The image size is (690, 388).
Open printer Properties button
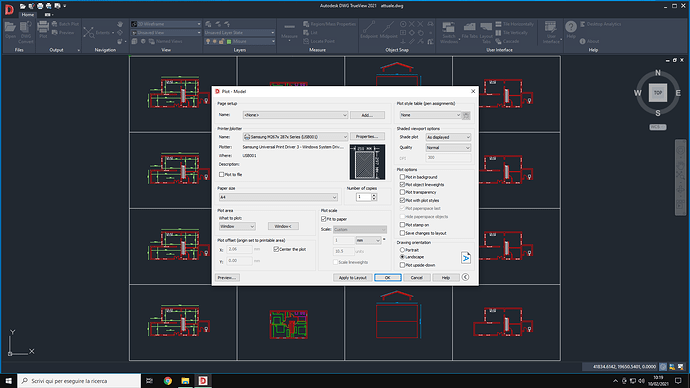(367, 137)
